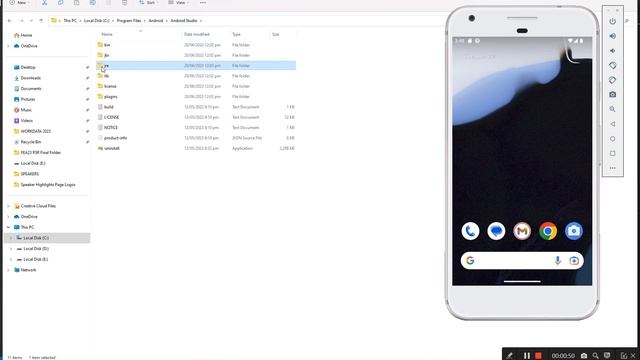Select the uninstall application file
The image size is (640, 360).
pyautogui.click(x=112, y=148)
